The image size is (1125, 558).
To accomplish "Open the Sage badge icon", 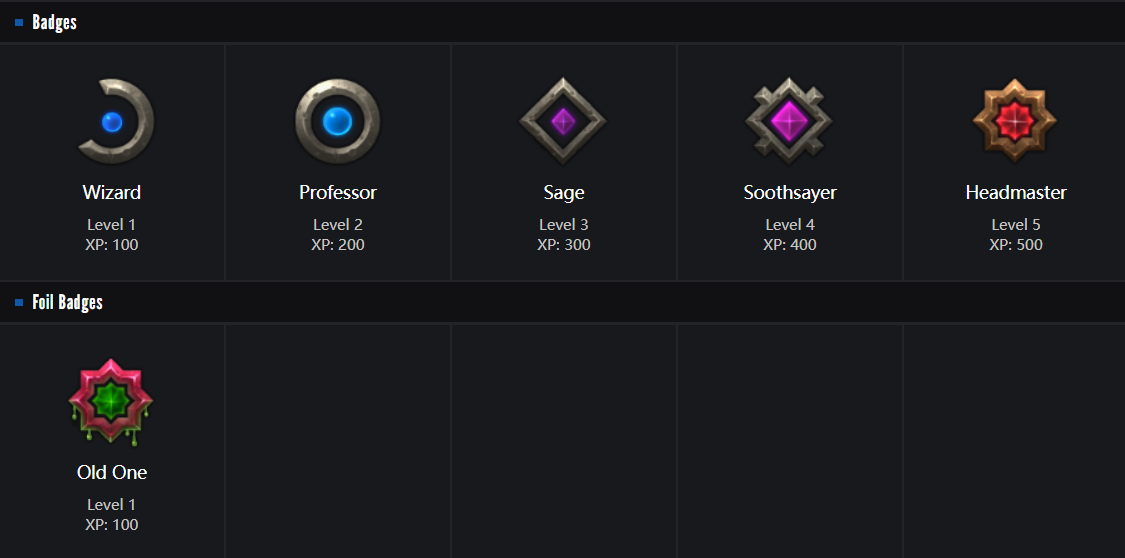I will coord(563,121).
